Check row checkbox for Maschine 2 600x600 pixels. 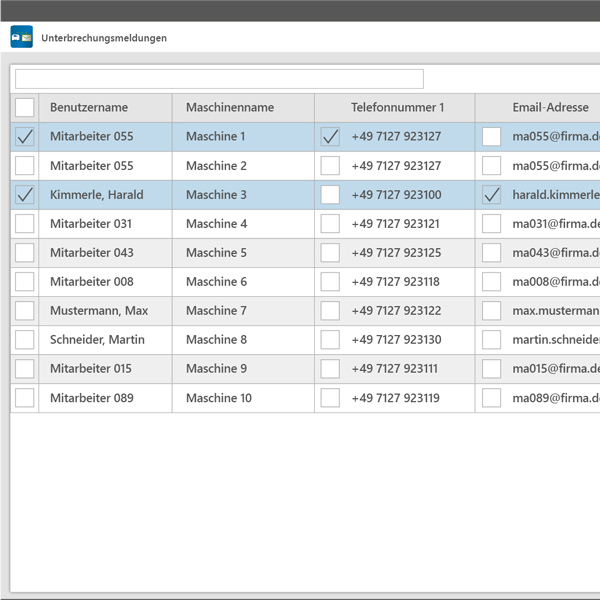point(25,166)
